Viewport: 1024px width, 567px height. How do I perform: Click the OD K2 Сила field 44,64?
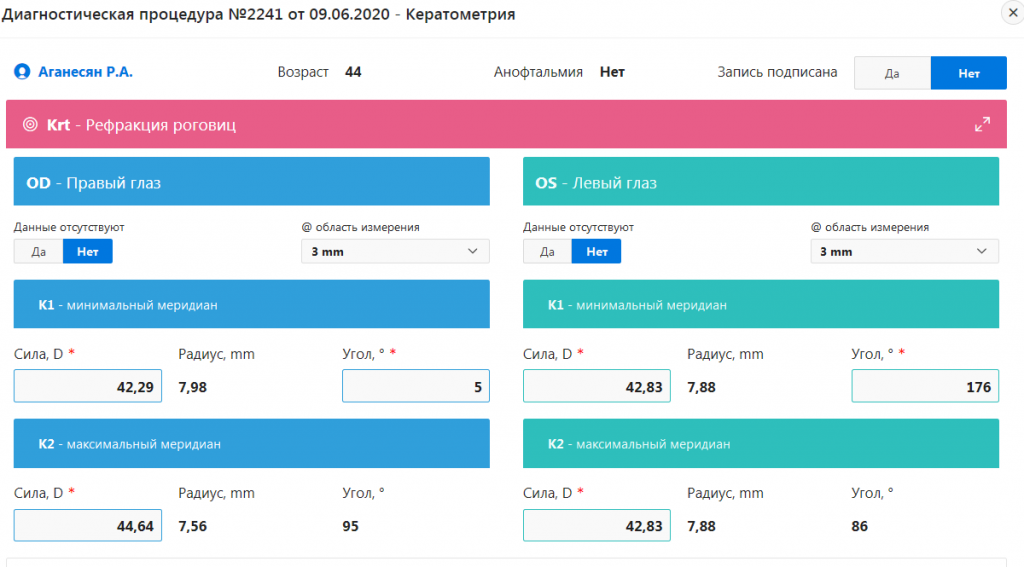[x=88, y=525]
